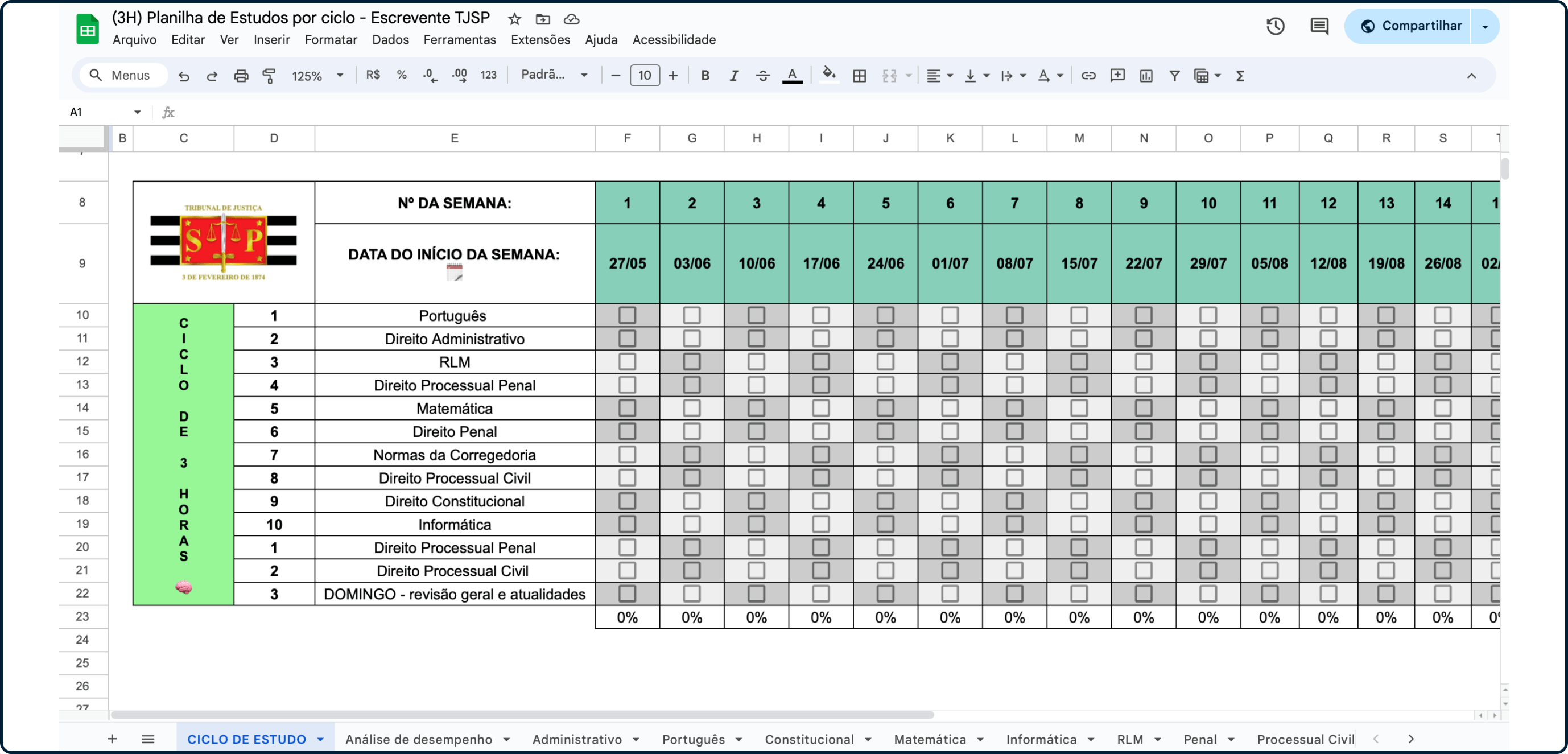
Task: Create a filter with funnel icon
Action: tap(1175, 76)
